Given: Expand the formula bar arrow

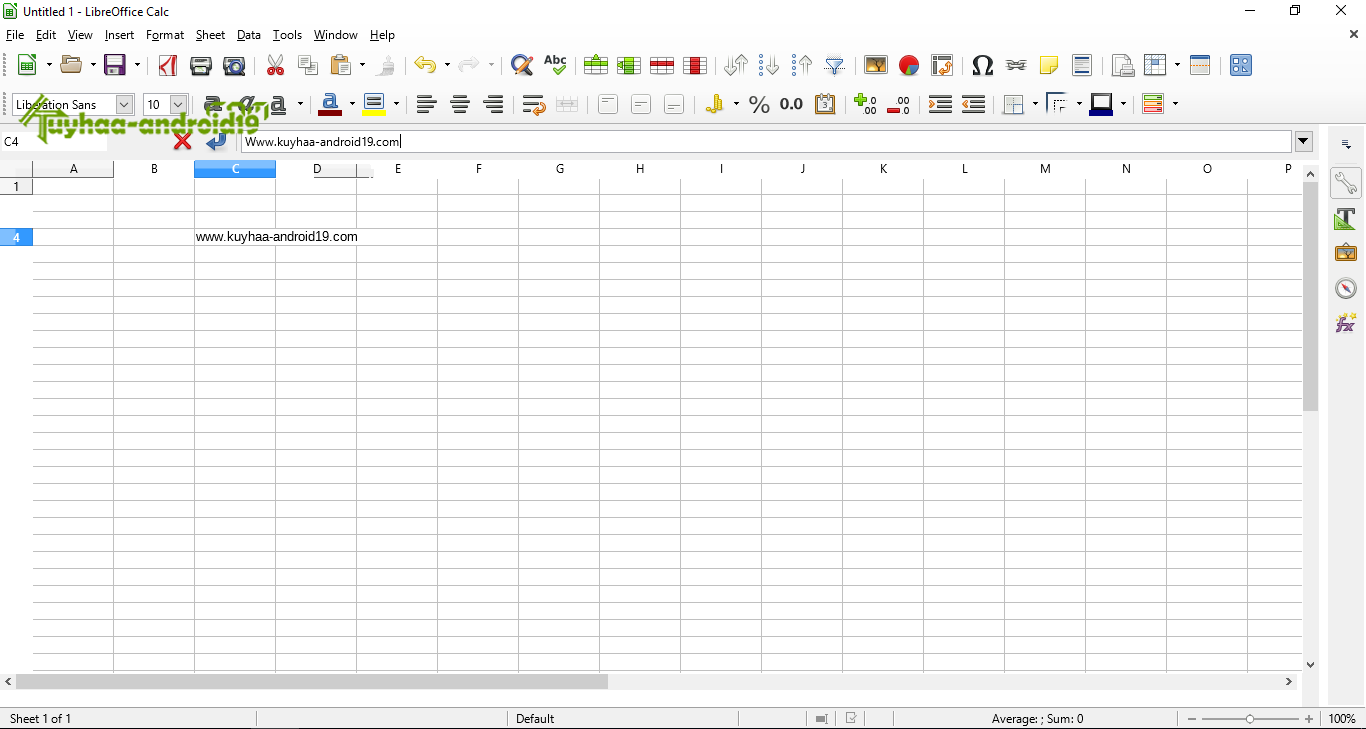Looking at the screenshot, I should click(1303, 141).
